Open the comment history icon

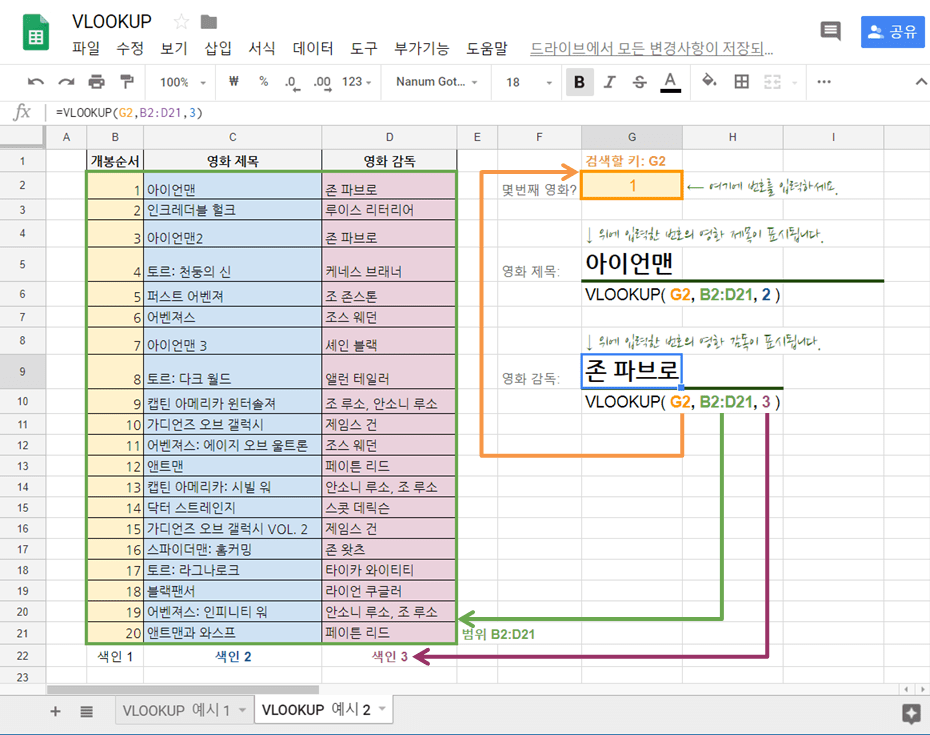click(830, 31)
